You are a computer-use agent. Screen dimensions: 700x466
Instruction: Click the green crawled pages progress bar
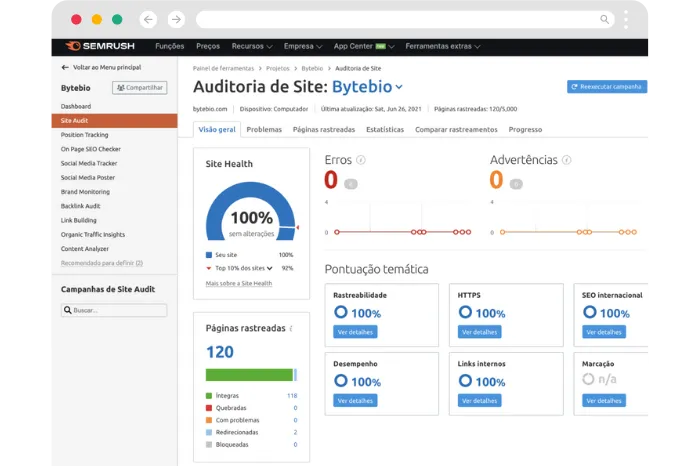pos(249,375)
